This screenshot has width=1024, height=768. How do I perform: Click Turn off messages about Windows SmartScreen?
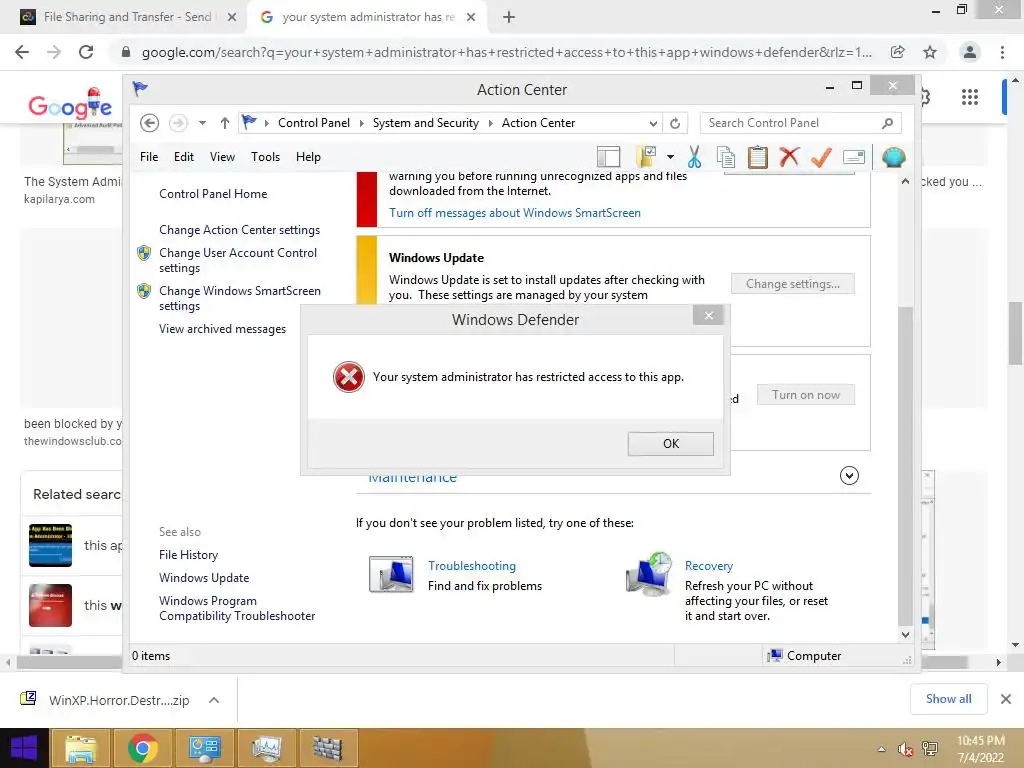point(515,213)
